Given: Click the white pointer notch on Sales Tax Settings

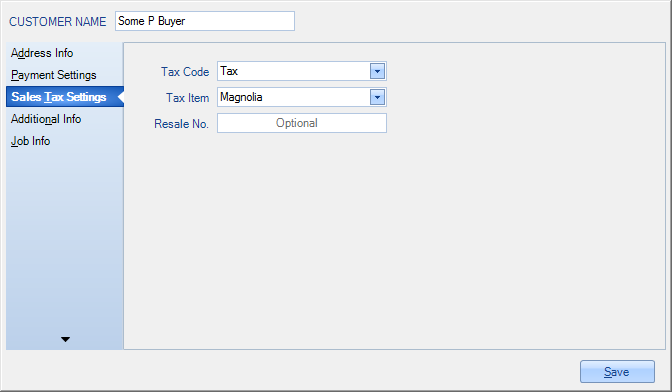Looking at the screenshot, I should pyautogui.click(x=120, y=97).
